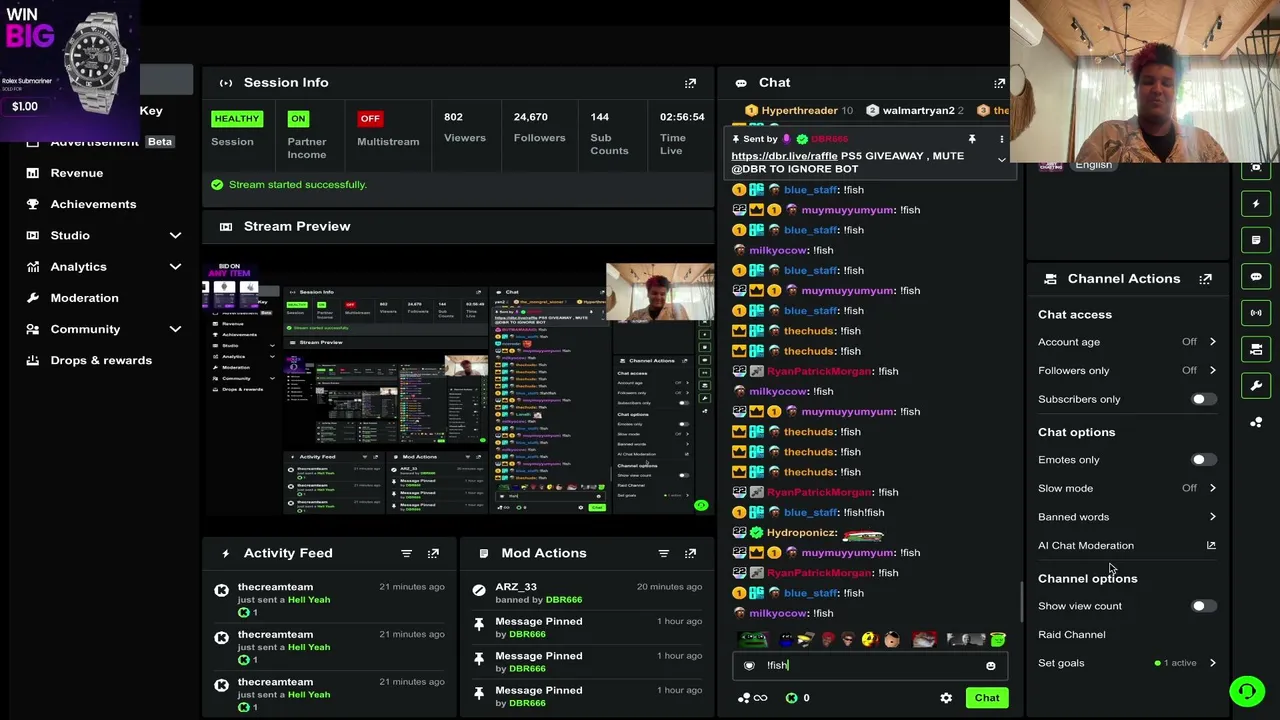Insert the yellow round emote

[869, 640]
